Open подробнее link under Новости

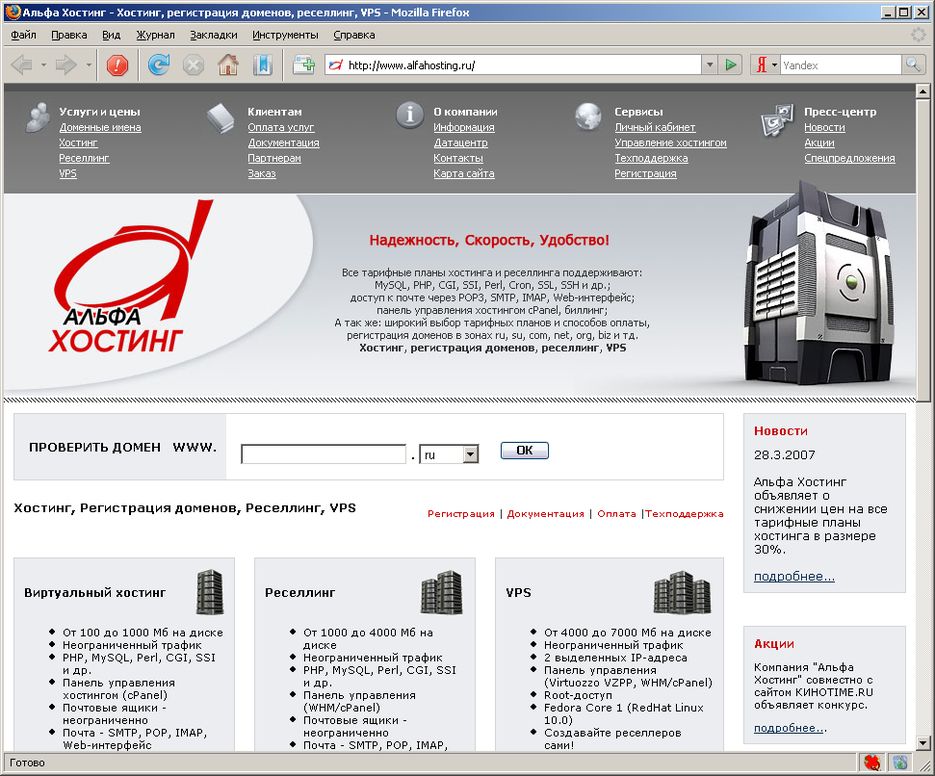click(x=794, y=576)
